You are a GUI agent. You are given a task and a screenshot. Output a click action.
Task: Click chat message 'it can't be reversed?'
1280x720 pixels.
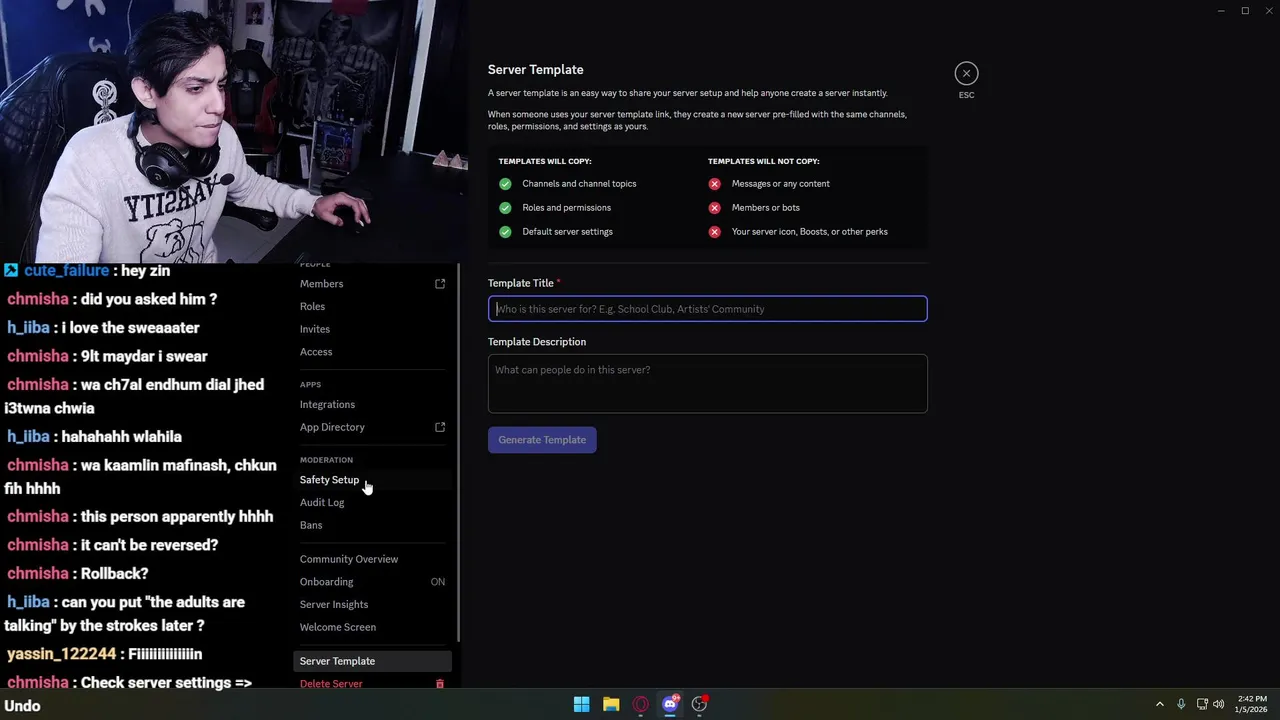[x=149, y=545]
